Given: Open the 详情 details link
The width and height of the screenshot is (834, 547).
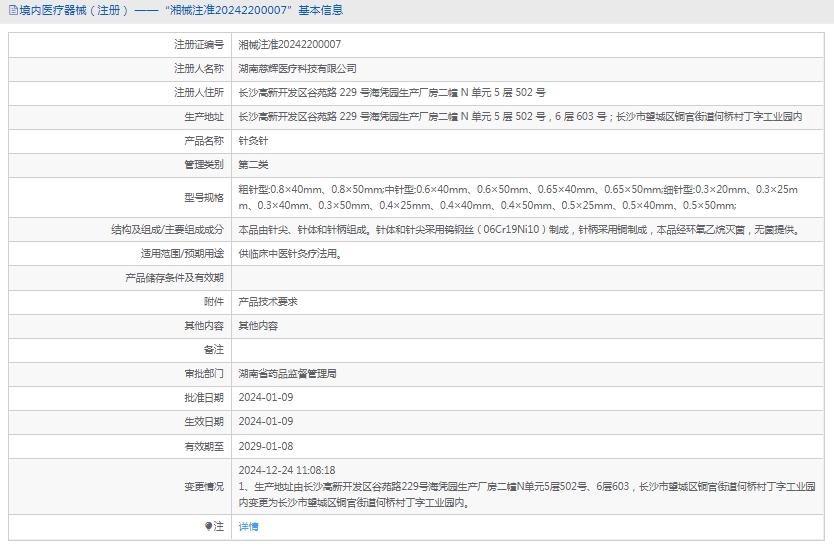Looking at the screenshot, I should 248,526.
